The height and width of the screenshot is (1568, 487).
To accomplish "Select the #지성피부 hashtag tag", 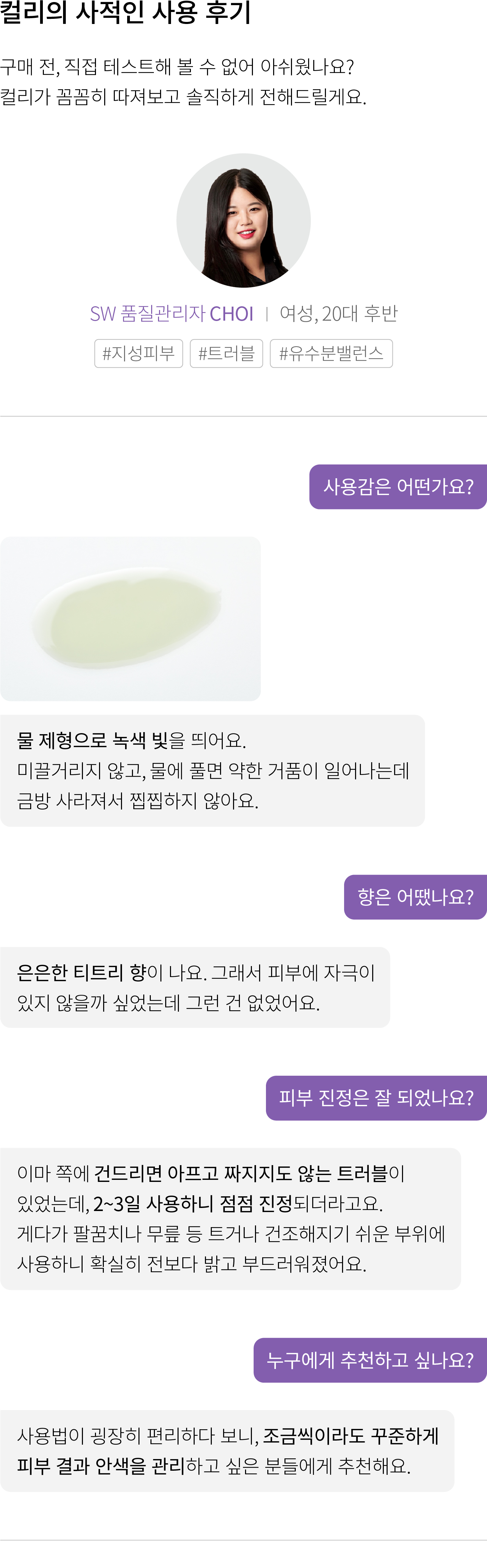I will [139, 353].
